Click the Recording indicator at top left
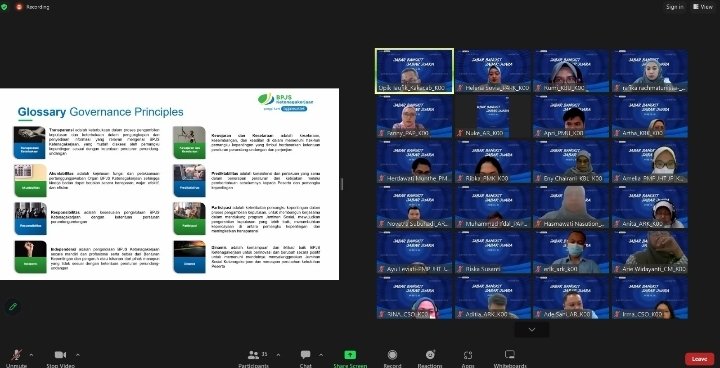Screen dimensions: 720x368 pyautogui.click(x=33, y=7)
